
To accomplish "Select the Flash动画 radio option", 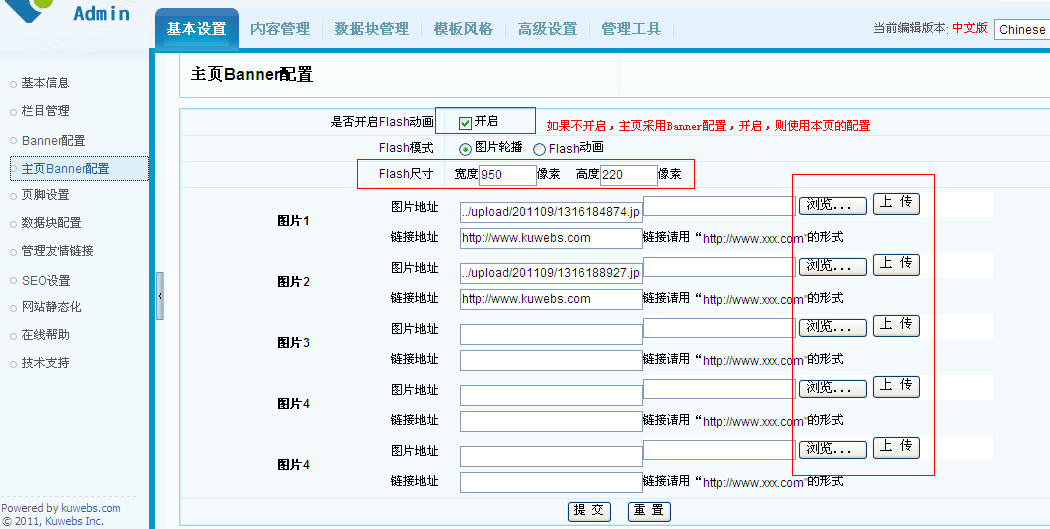I will click(539, 149).
